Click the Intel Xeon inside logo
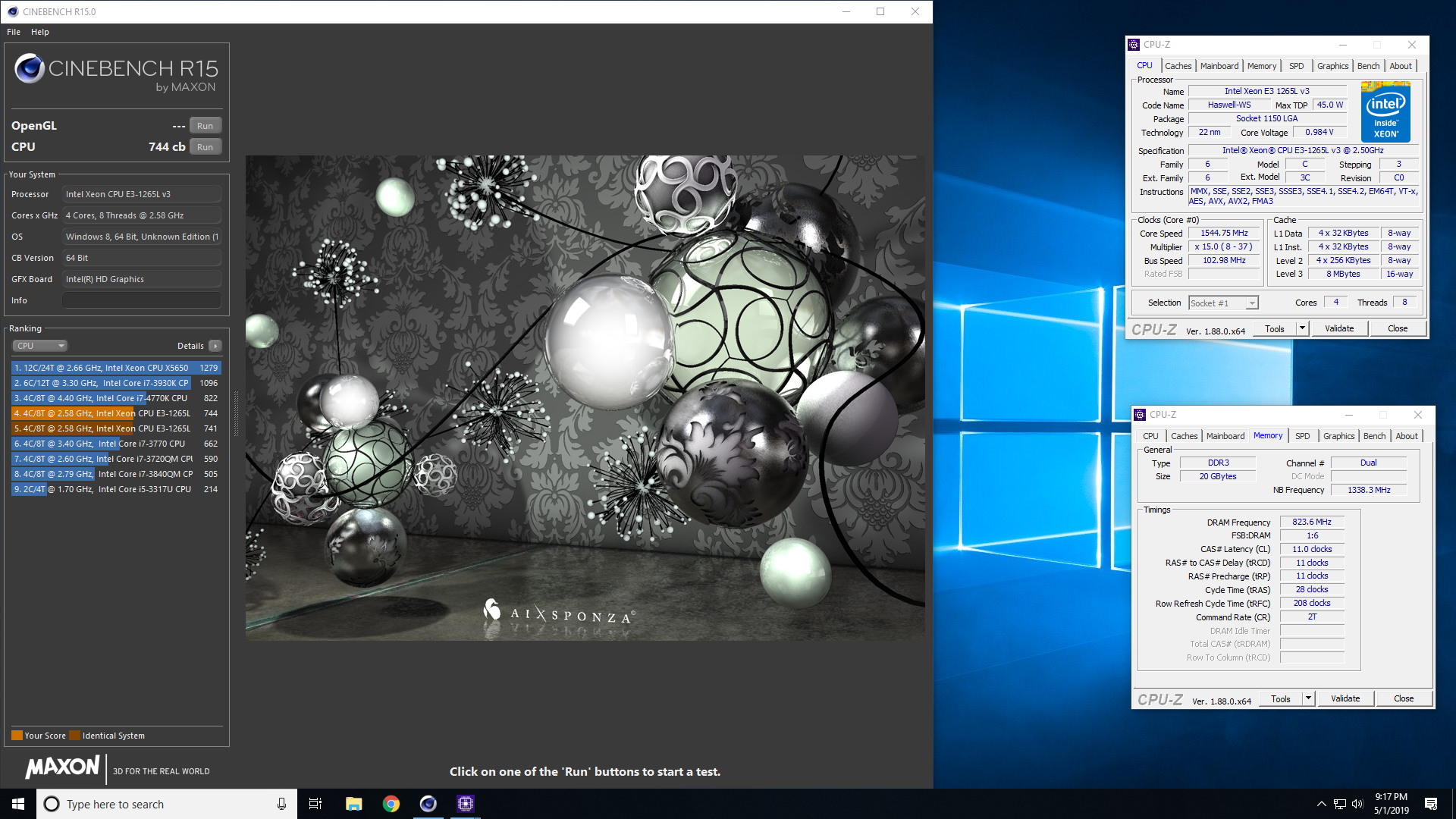This screenshot has width=1456, height=819. click(1385, 112)
